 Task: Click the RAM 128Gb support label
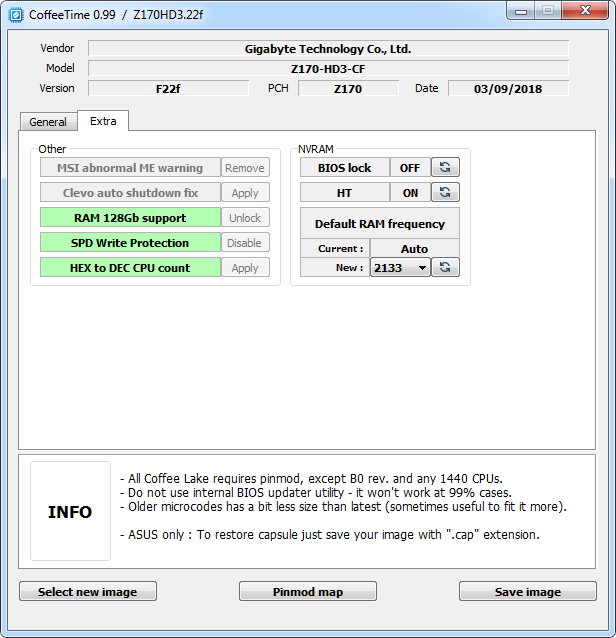pyautogui.click(x=130, y=218)
